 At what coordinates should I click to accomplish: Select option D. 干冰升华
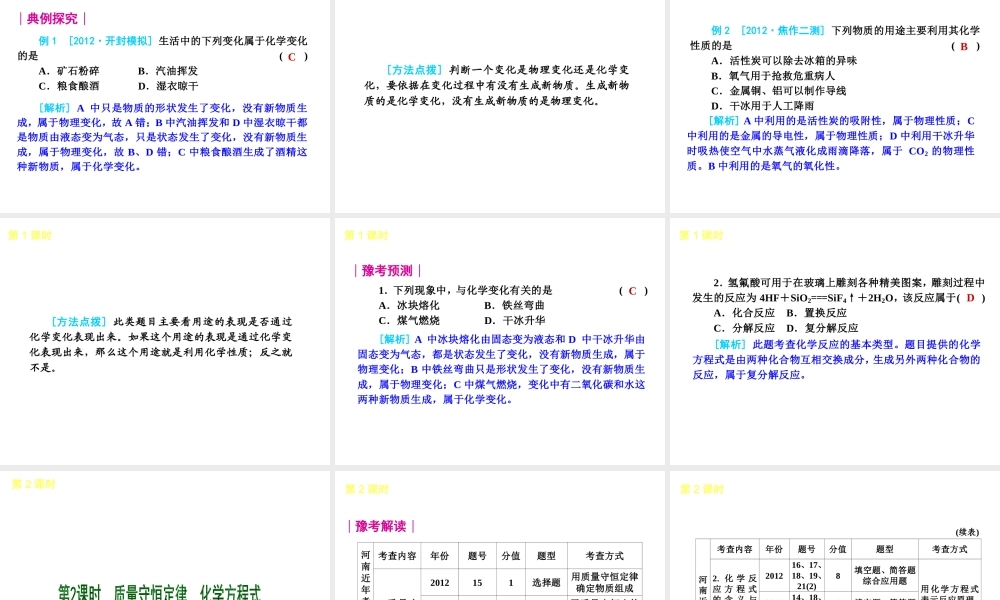[515, 321]
